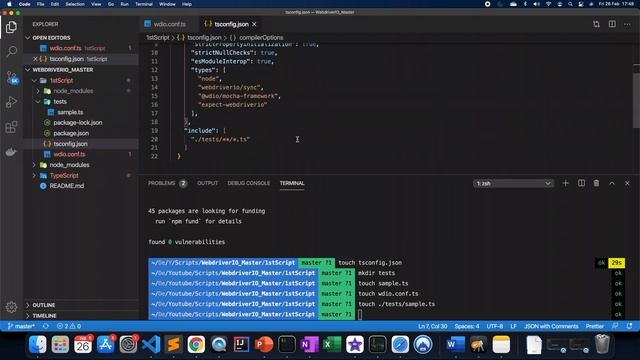Viewport: 640px width, 360px height.
Task: Open sample.ts in the explorer
Action: pyautogui.click(x=70, y=112)
